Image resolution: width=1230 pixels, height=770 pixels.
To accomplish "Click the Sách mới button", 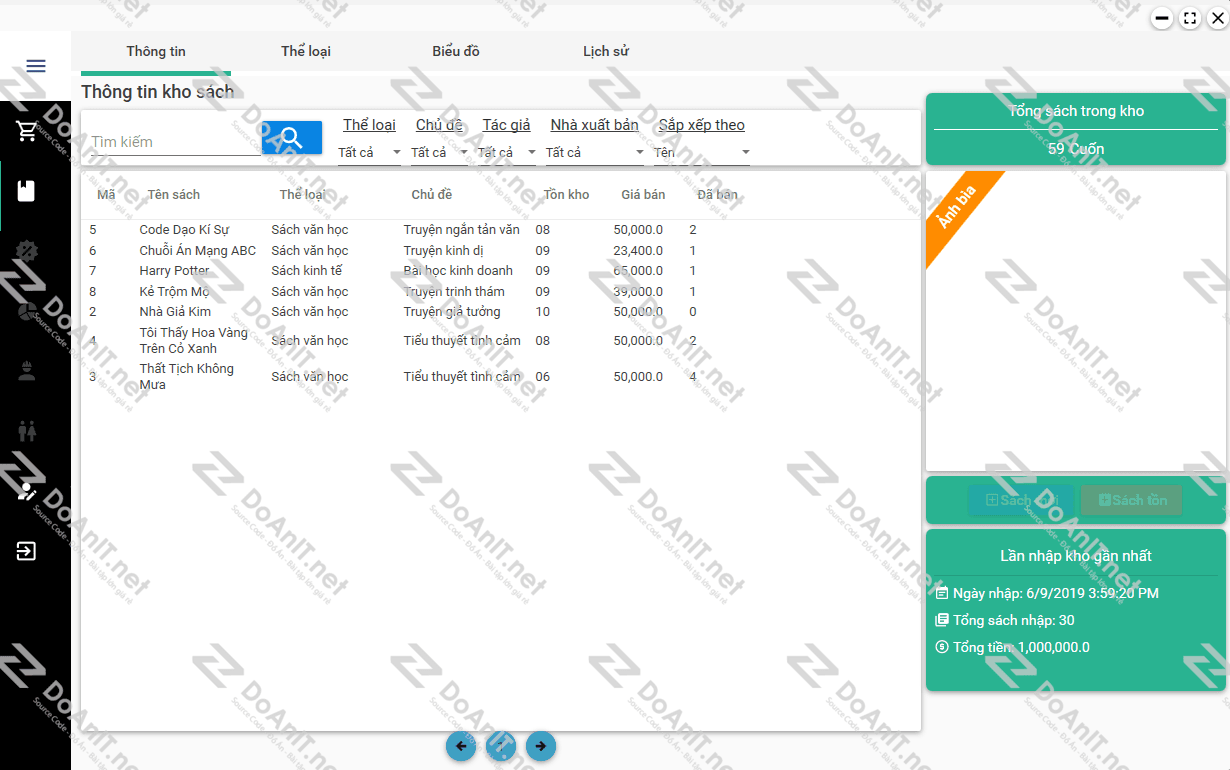I will click(x=1021, y=501).
